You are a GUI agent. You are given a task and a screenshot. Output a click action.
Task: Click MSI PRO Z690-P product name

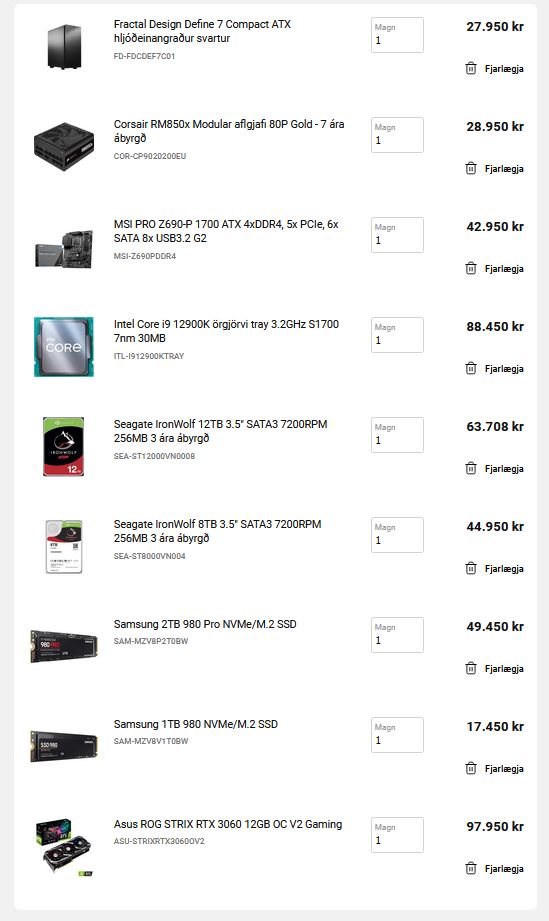coord(226,231)
